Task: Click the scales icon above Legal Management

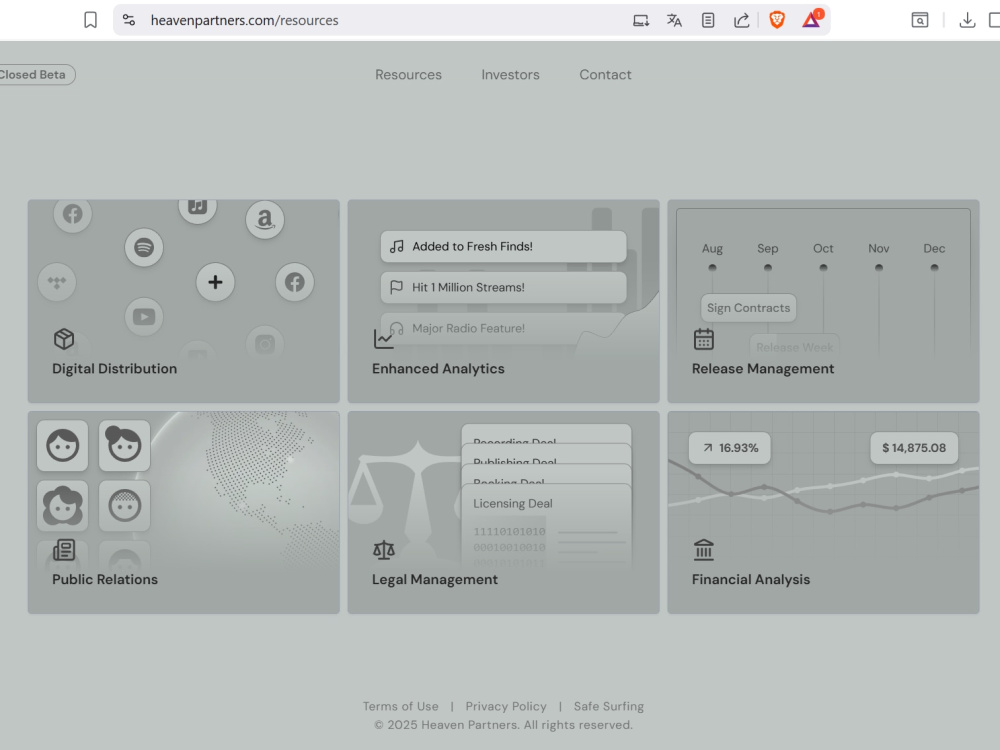Action: (x=383, y=550)
